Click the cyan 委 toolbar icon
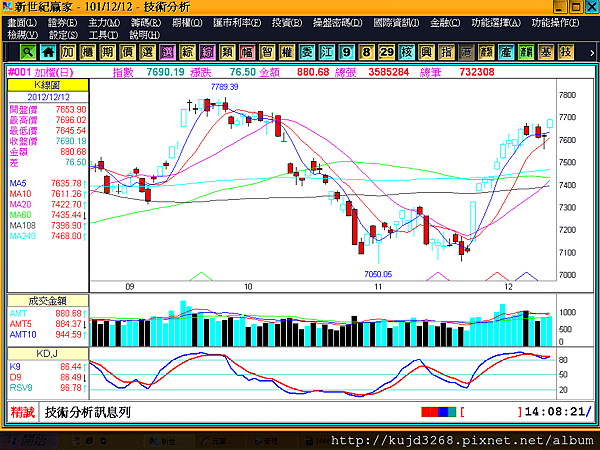Screen dimensions: 600x450 (307, 52)
